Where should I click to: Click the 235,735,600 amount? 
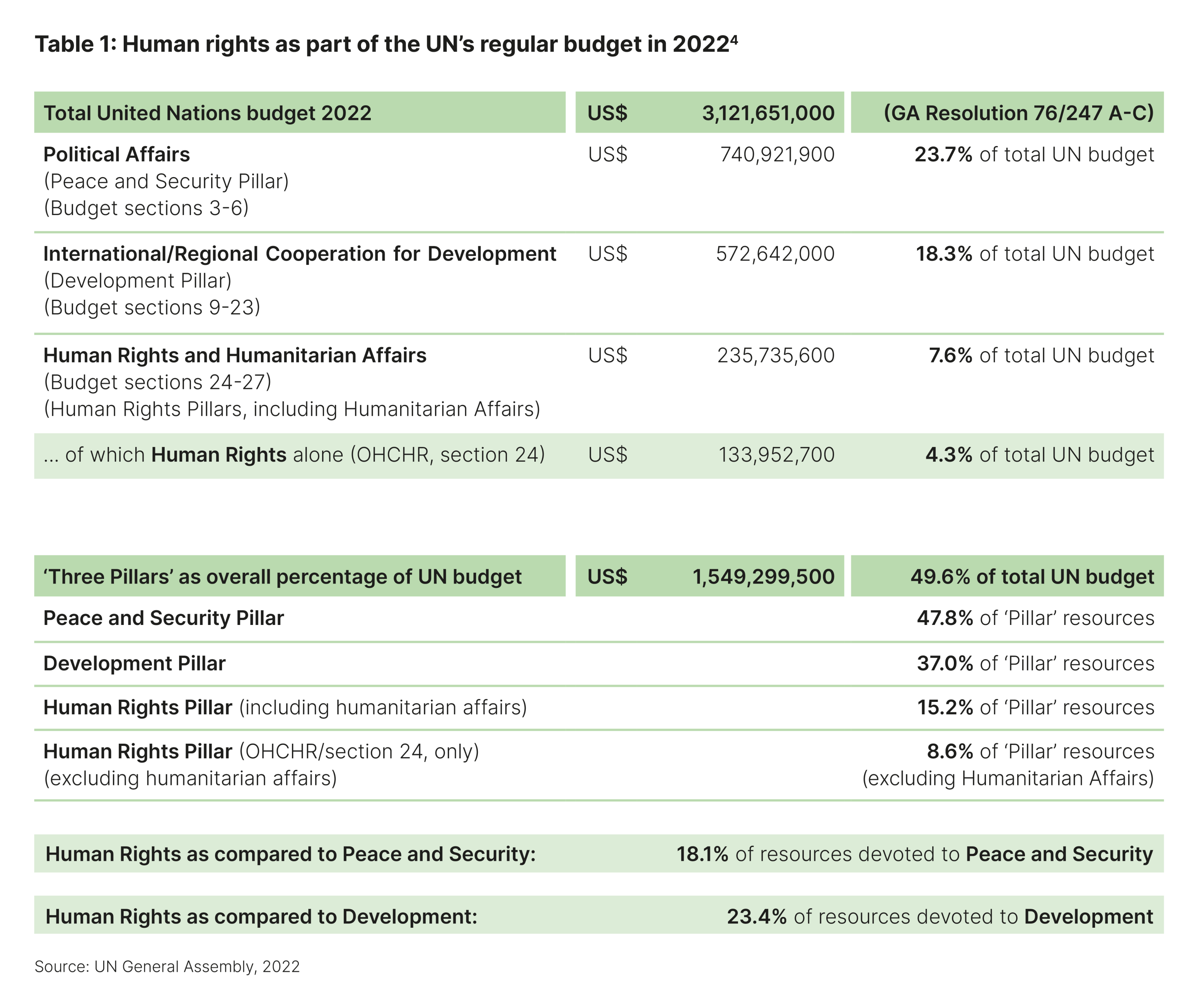pyautogui.click(x=775, y=355)
